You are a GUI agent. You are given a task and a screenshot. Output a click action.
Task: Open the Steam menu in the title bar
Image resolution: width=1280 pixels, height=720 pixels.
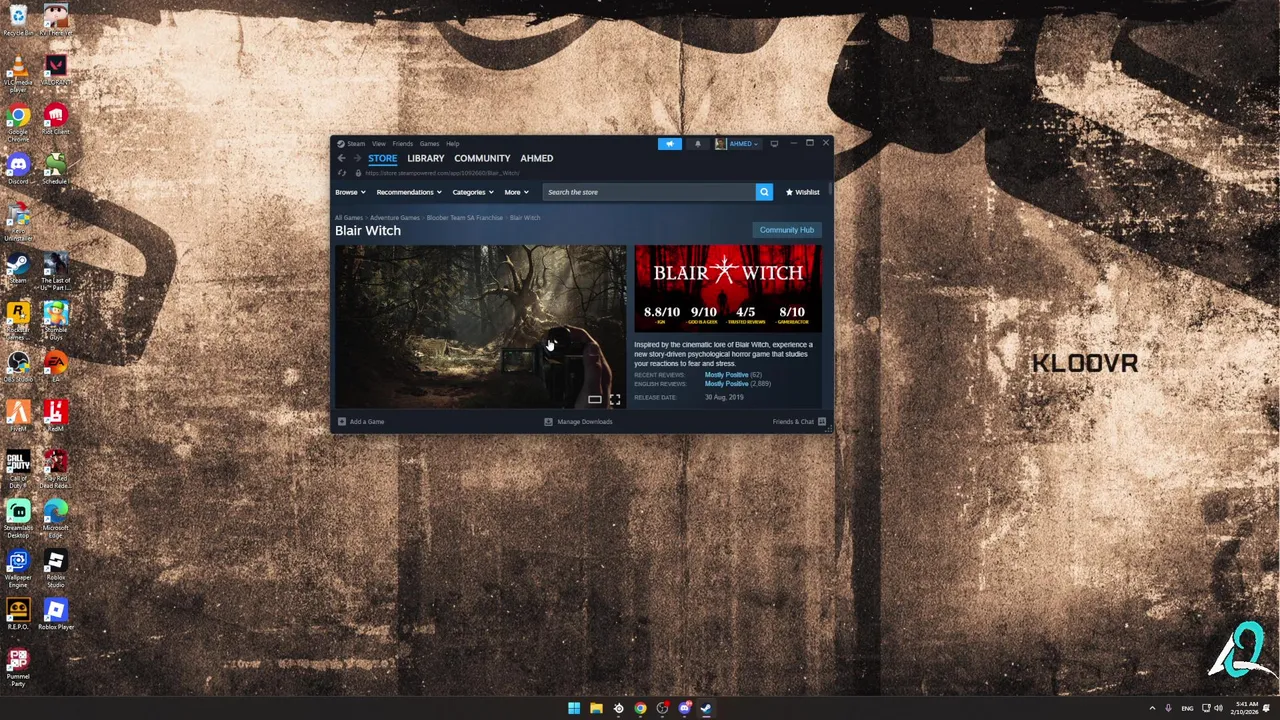click(x=356, y=144)
